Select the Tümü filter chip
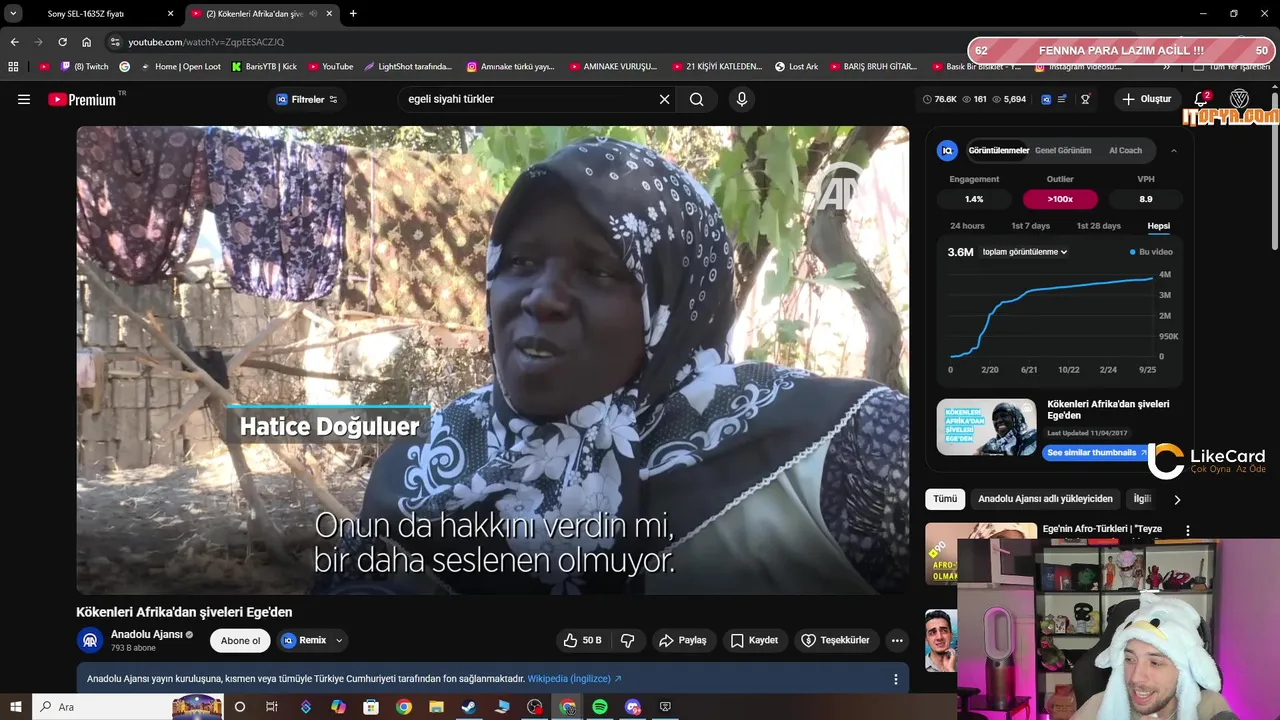Image resolution: width=1280 pixels, height=720 pixels. (x=945, y=499)
